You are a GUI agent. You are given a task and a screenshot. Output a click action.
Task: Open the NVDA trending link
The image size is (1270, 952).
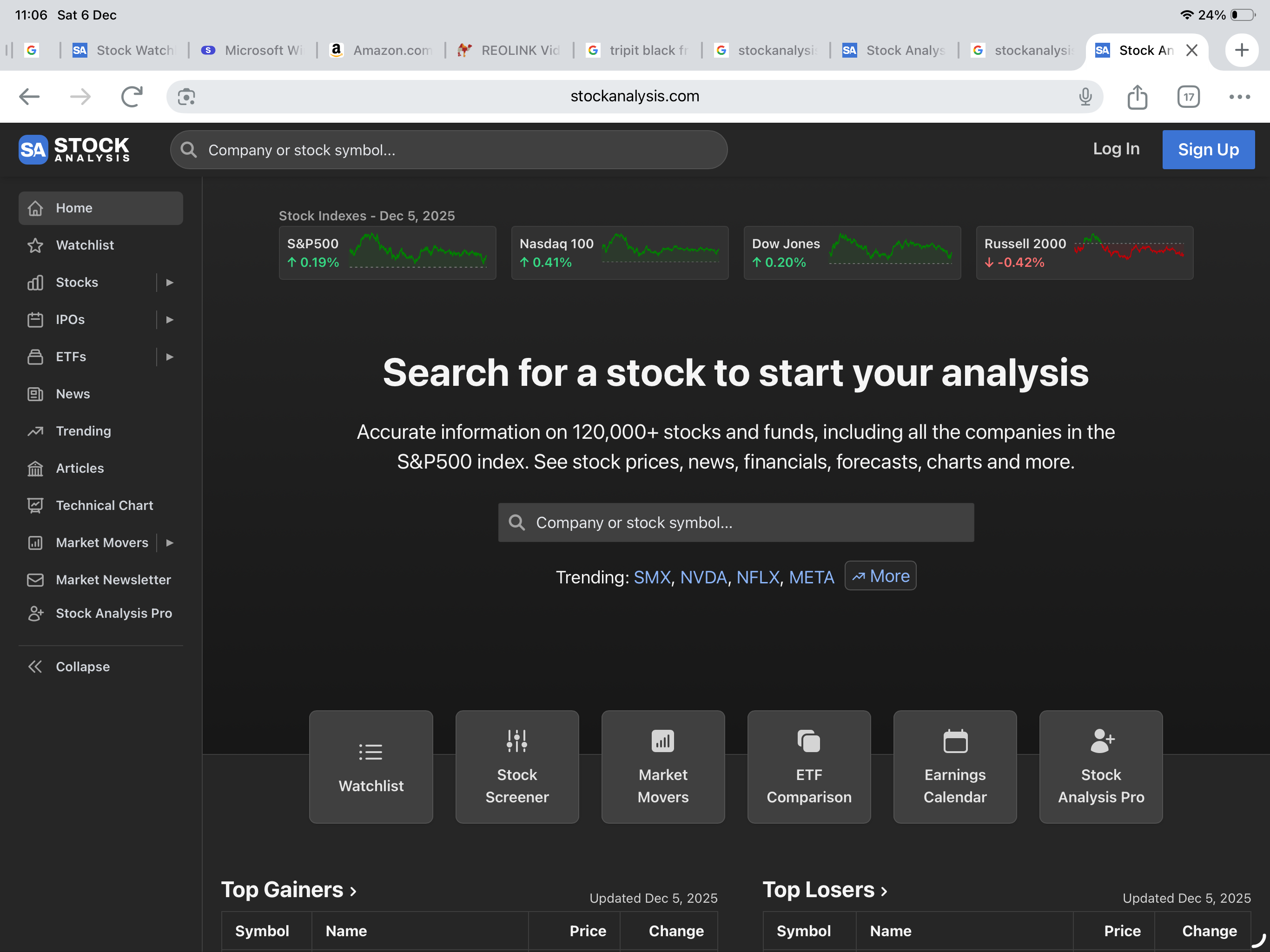point(703,577)
